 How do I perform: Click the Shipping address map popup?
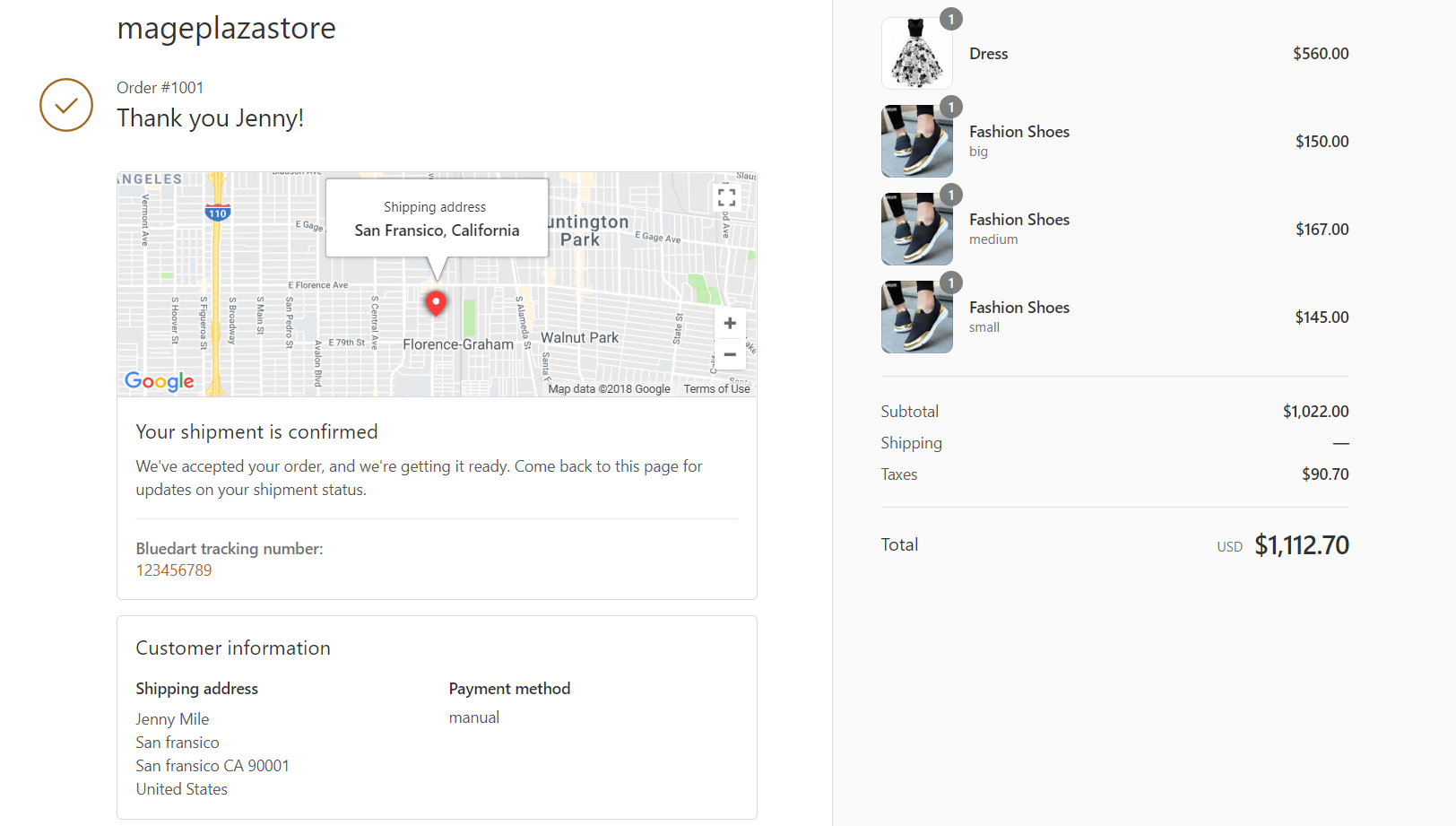coord(437,218)
